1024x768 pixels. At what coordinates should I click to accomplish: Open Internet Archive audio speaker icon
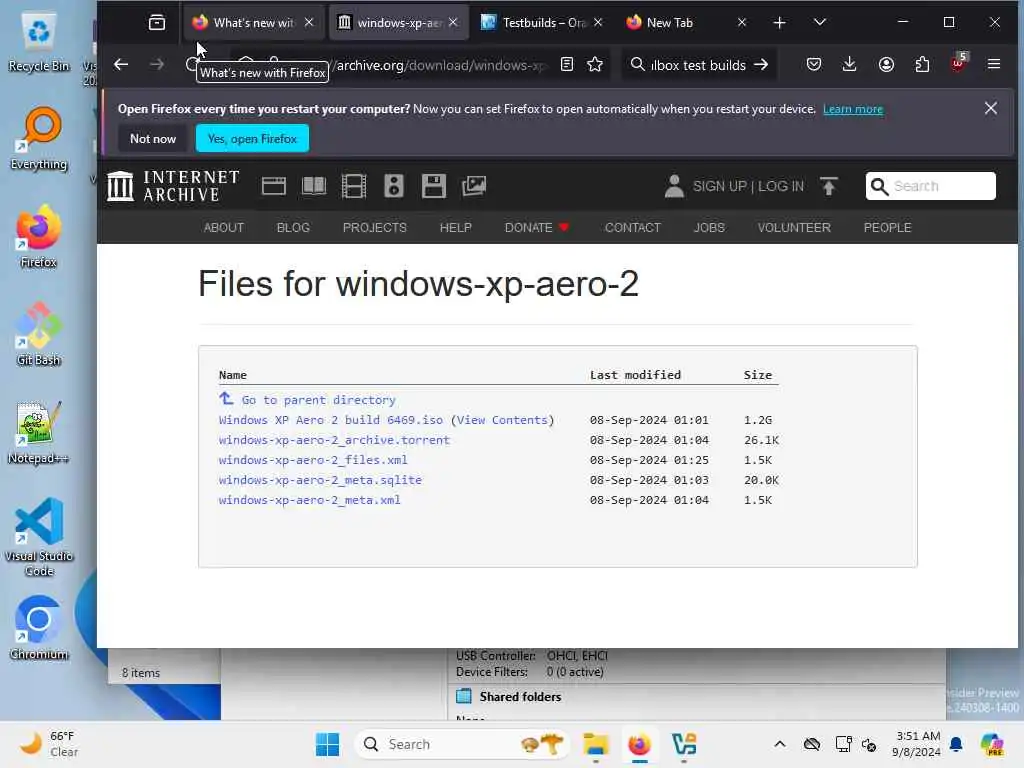(394, 186)
